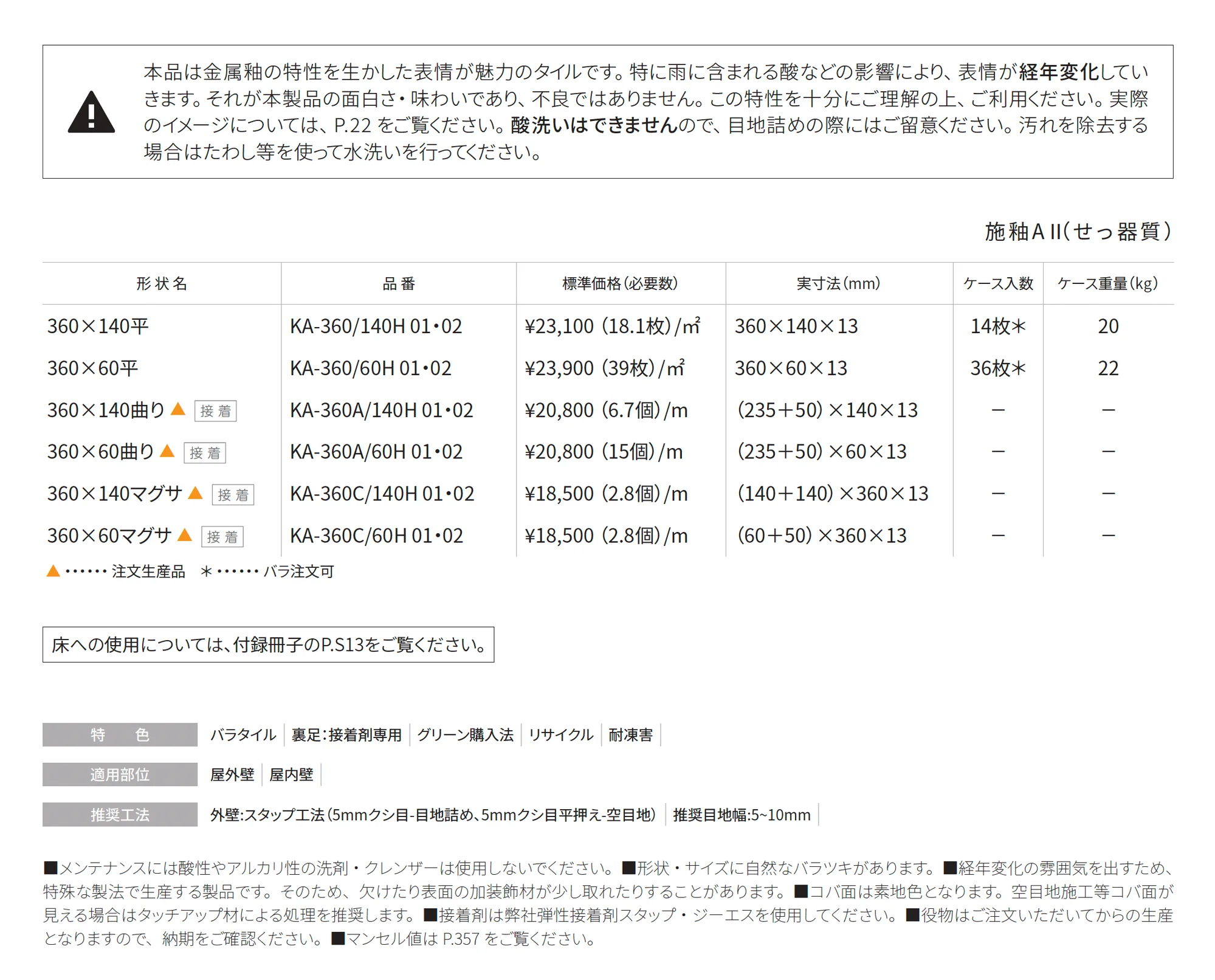1215x980 pixels.
Task: Select the 特色 gray label
Action: pos(120,734)
